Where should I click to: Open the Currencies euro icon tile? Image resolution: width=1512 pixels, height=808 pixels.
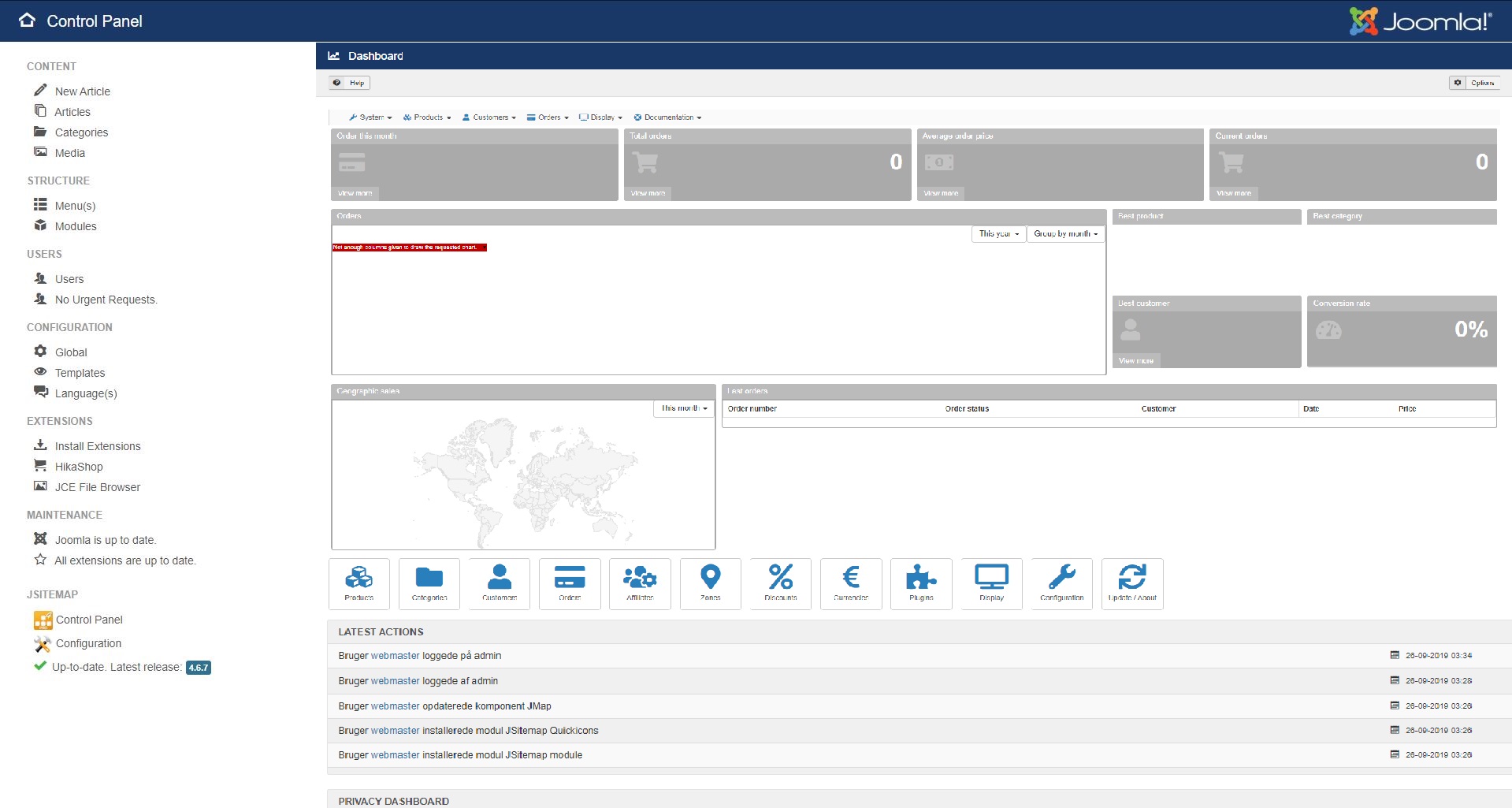pyautogui.click(x=851, y=583)
